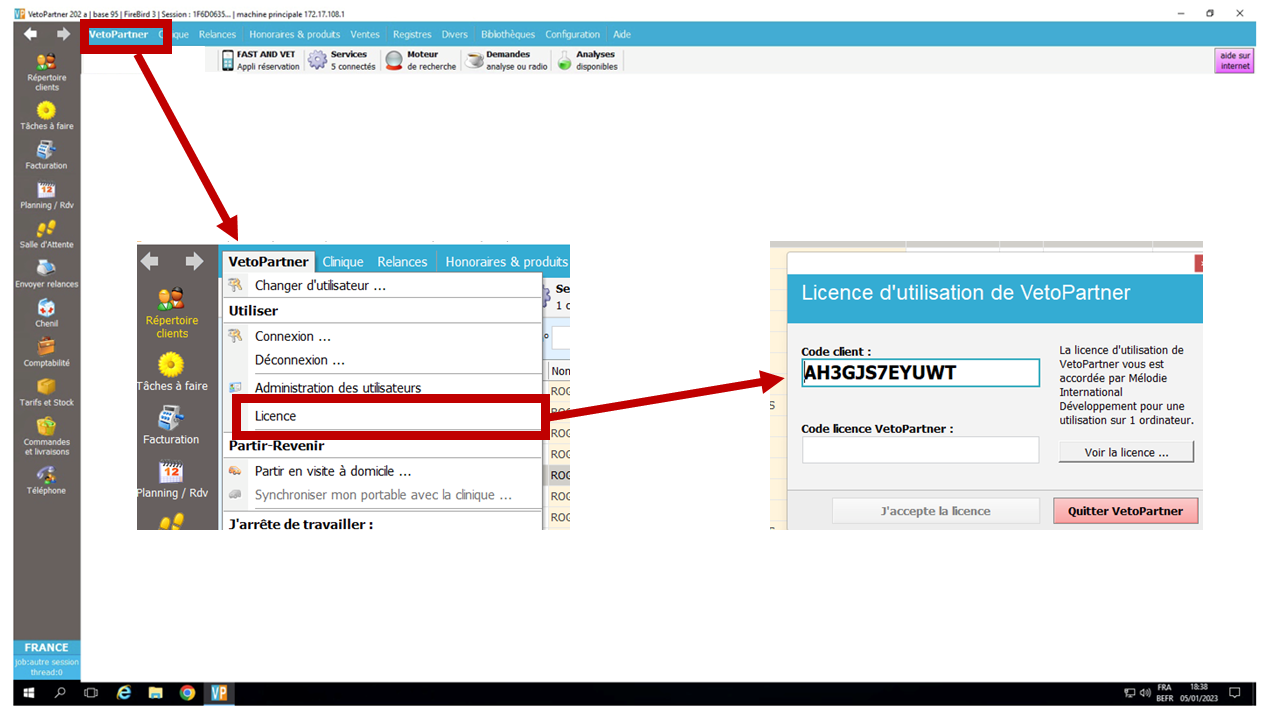Open the Bibliothèques menu
The image size is (1280, 720).
tap(508, 34)
